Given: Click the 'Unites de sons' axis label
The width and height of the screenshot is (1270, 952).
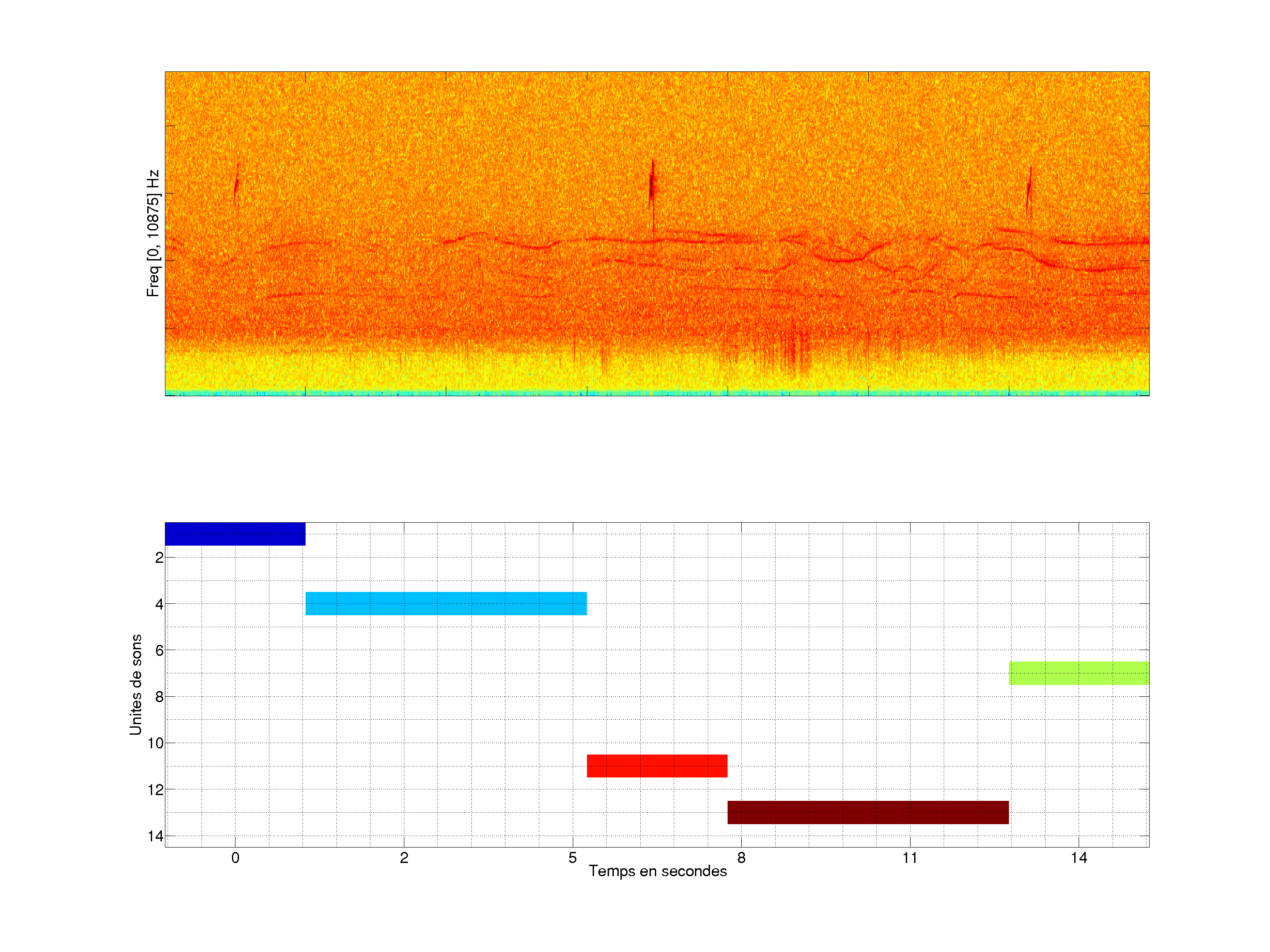Looking at the screenshot, I should click(136, 684).
